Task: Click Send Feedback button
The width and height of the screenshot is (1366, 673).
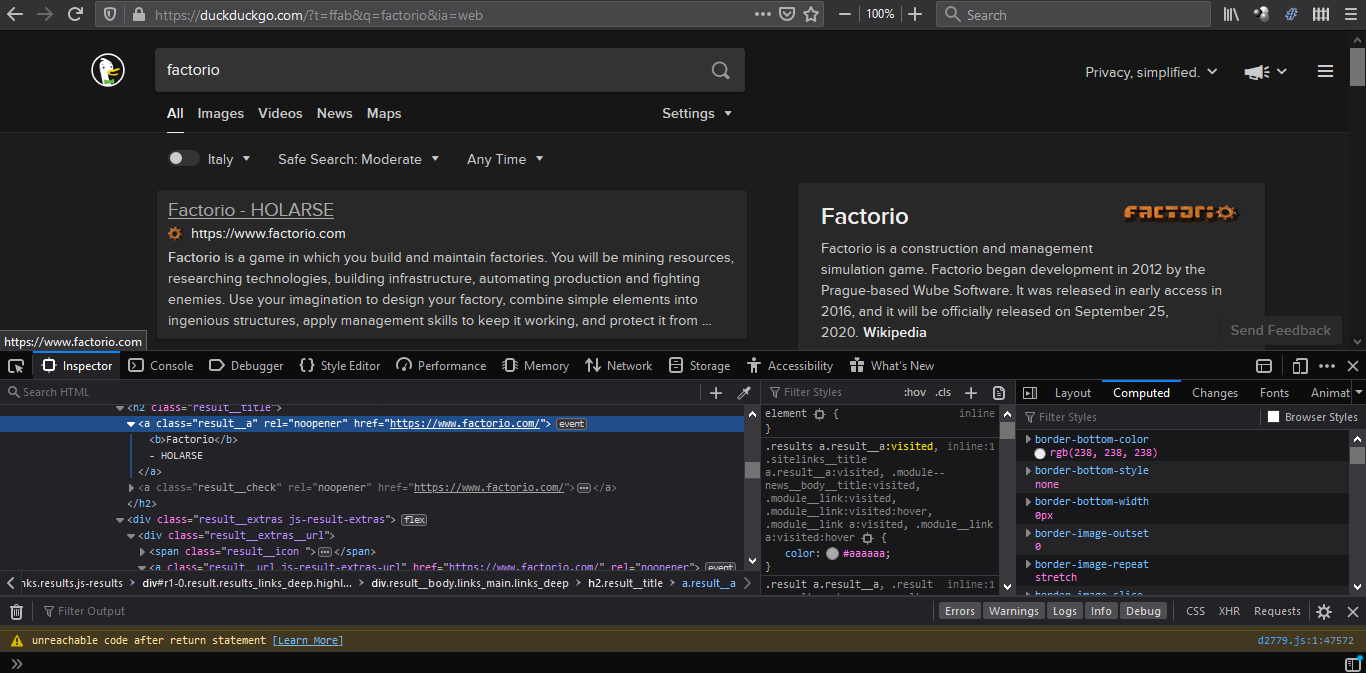Action: coord(1280,330)
